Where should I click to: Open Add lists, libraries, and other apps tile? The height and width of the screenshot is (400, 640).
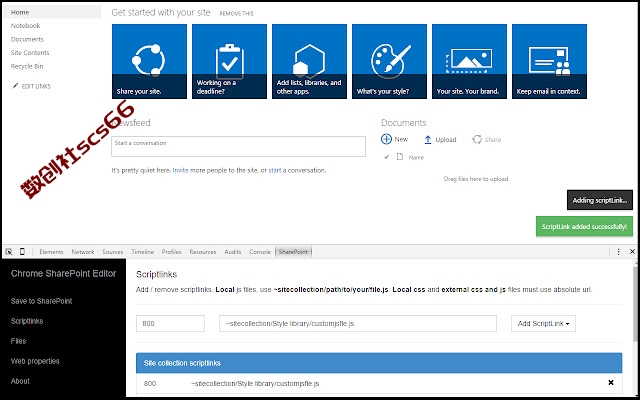tap(309, 61)
